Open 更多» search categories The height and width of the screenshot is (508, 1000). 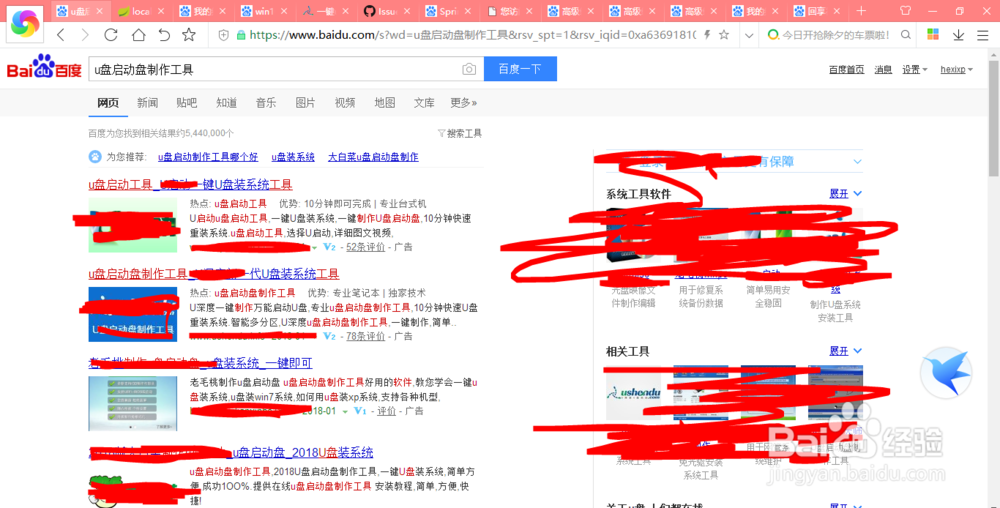(464, 103)
